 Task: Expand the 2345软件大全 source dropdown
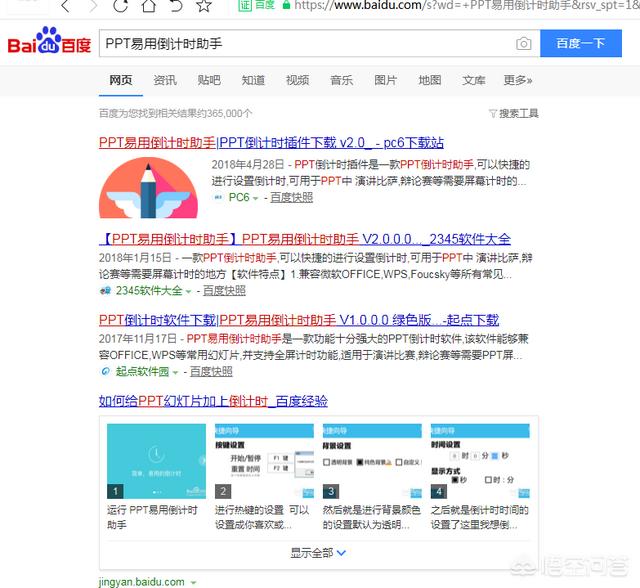pyautogui.click(x=188, y=291)
